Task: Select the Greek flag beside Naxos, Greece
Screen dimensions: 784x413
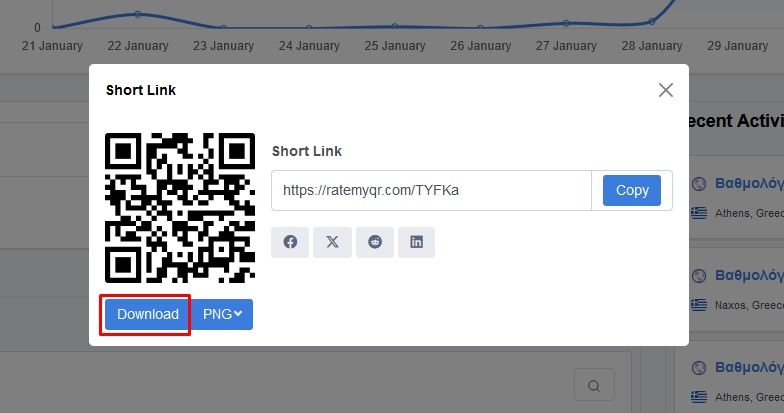Action: click(699, 304)
